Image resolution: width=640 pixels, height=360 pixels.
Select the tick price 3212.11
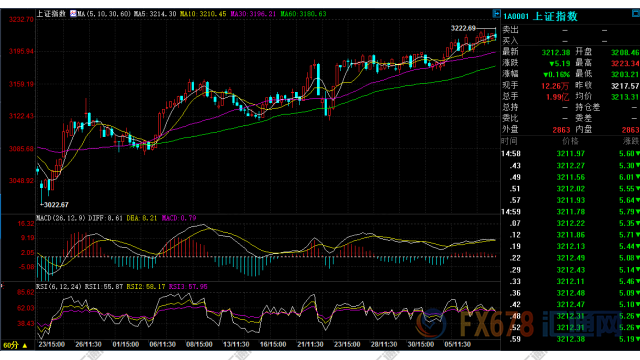[x=571, y=281]
